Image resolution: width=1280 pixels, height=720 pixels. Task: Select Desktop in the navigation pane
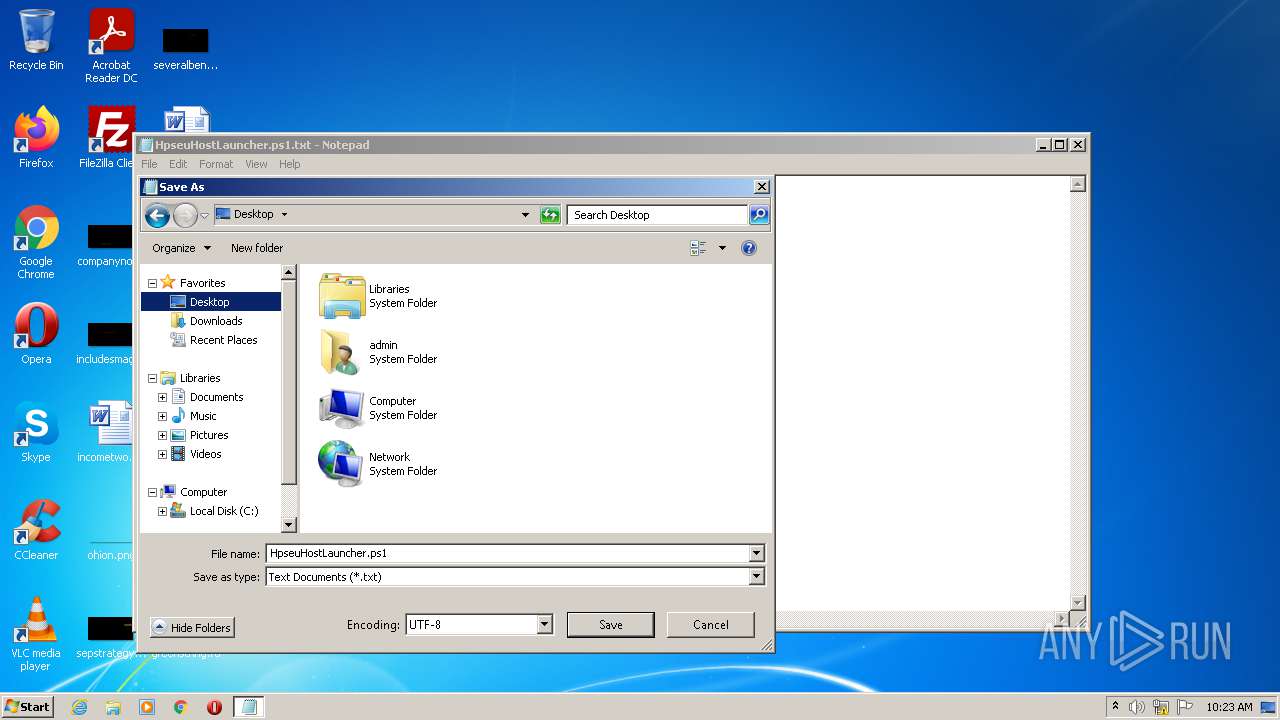(211, 302)
